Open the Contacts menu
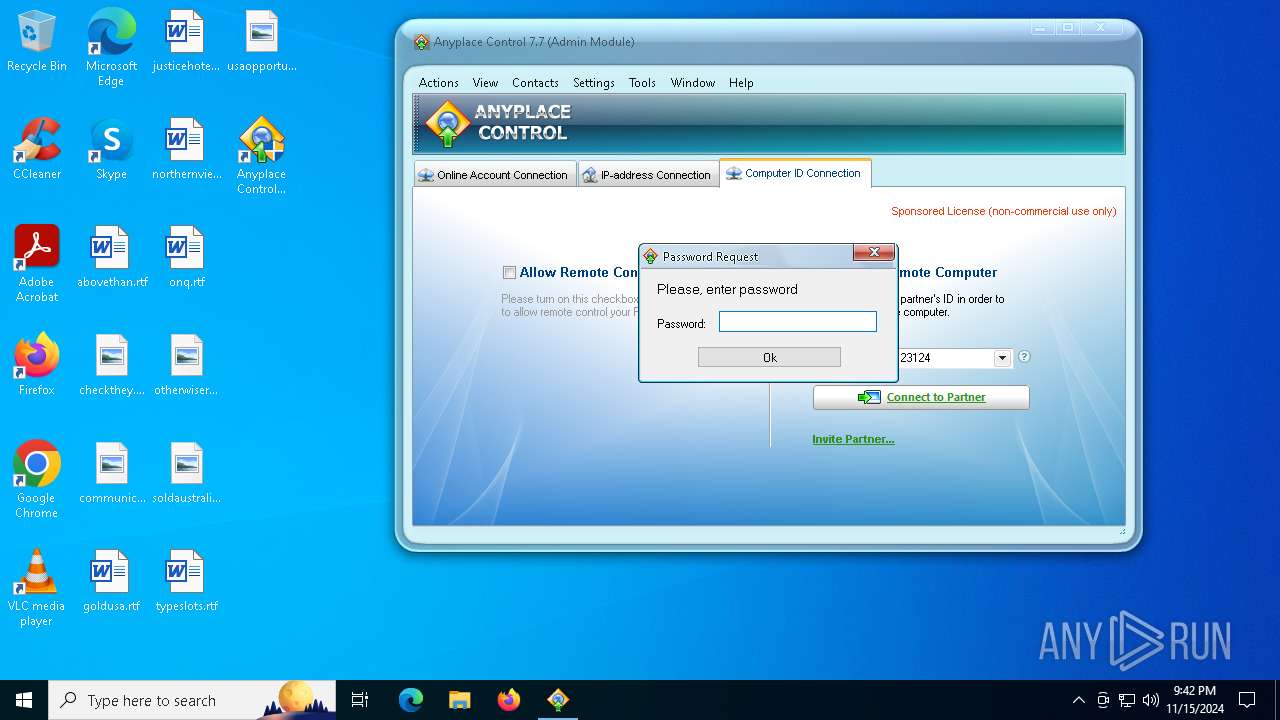 [535, 83]
